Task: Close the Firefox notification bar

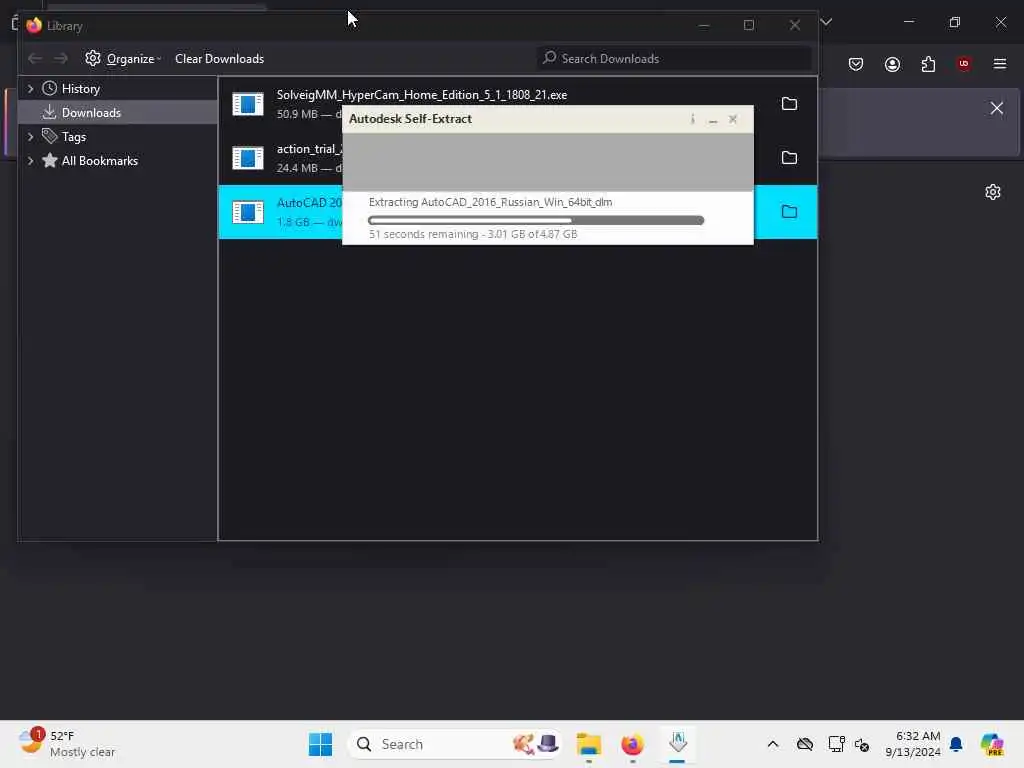Action: pyautogui.click(x=997, y=108)
